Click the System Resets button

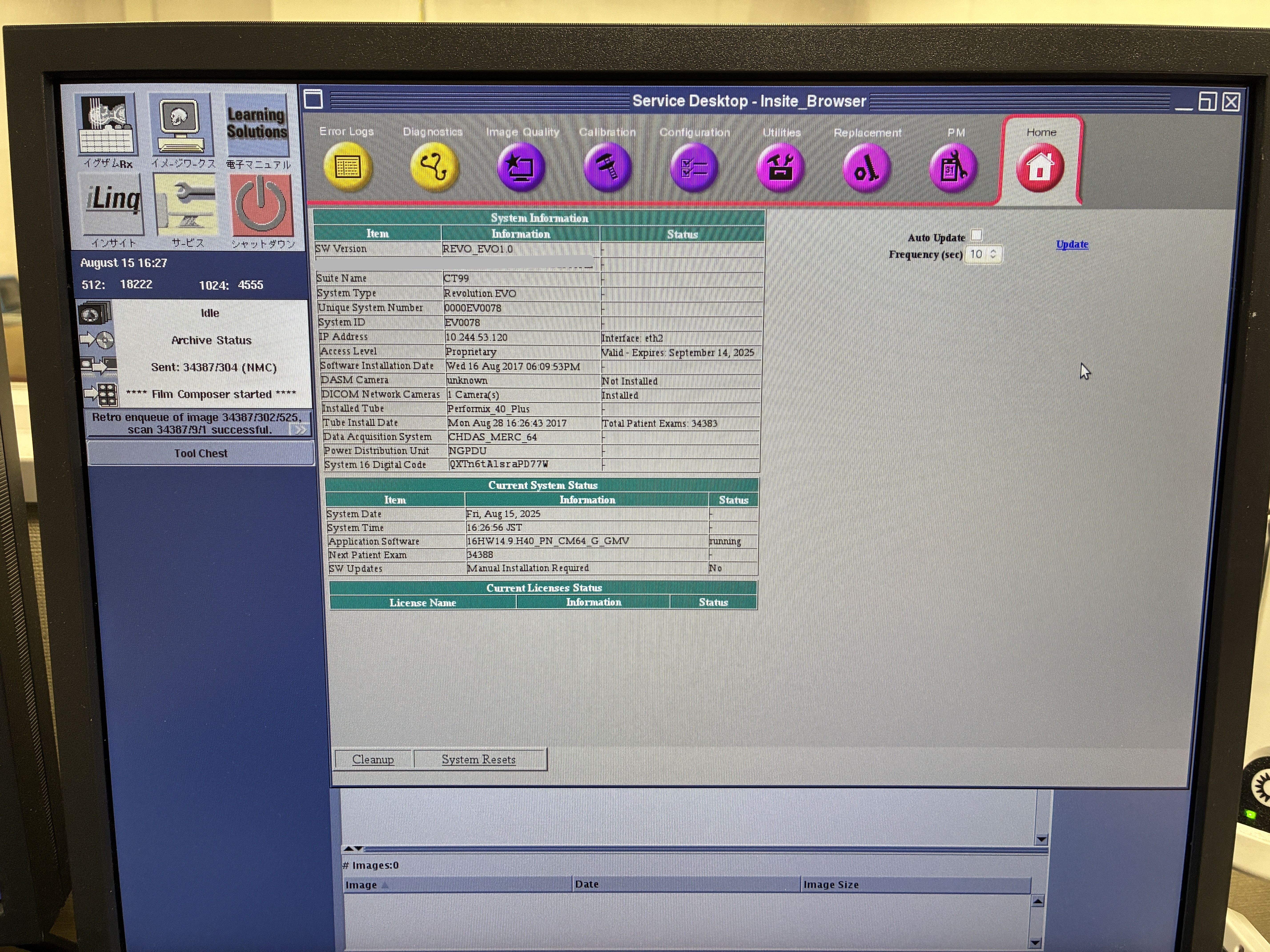click(479, 759)
